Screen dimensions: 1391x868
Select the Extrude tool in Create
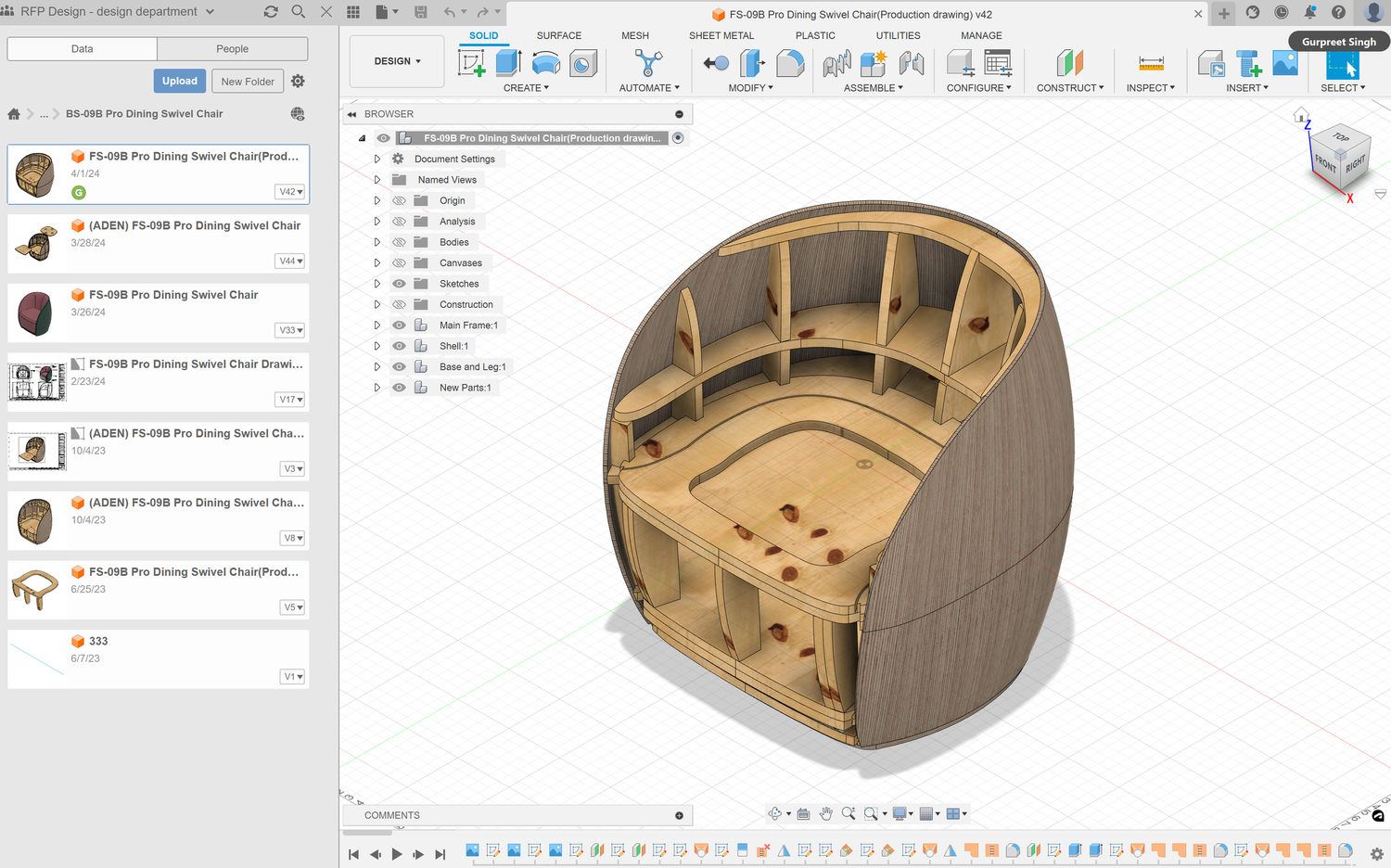click(x=508, y=63)
